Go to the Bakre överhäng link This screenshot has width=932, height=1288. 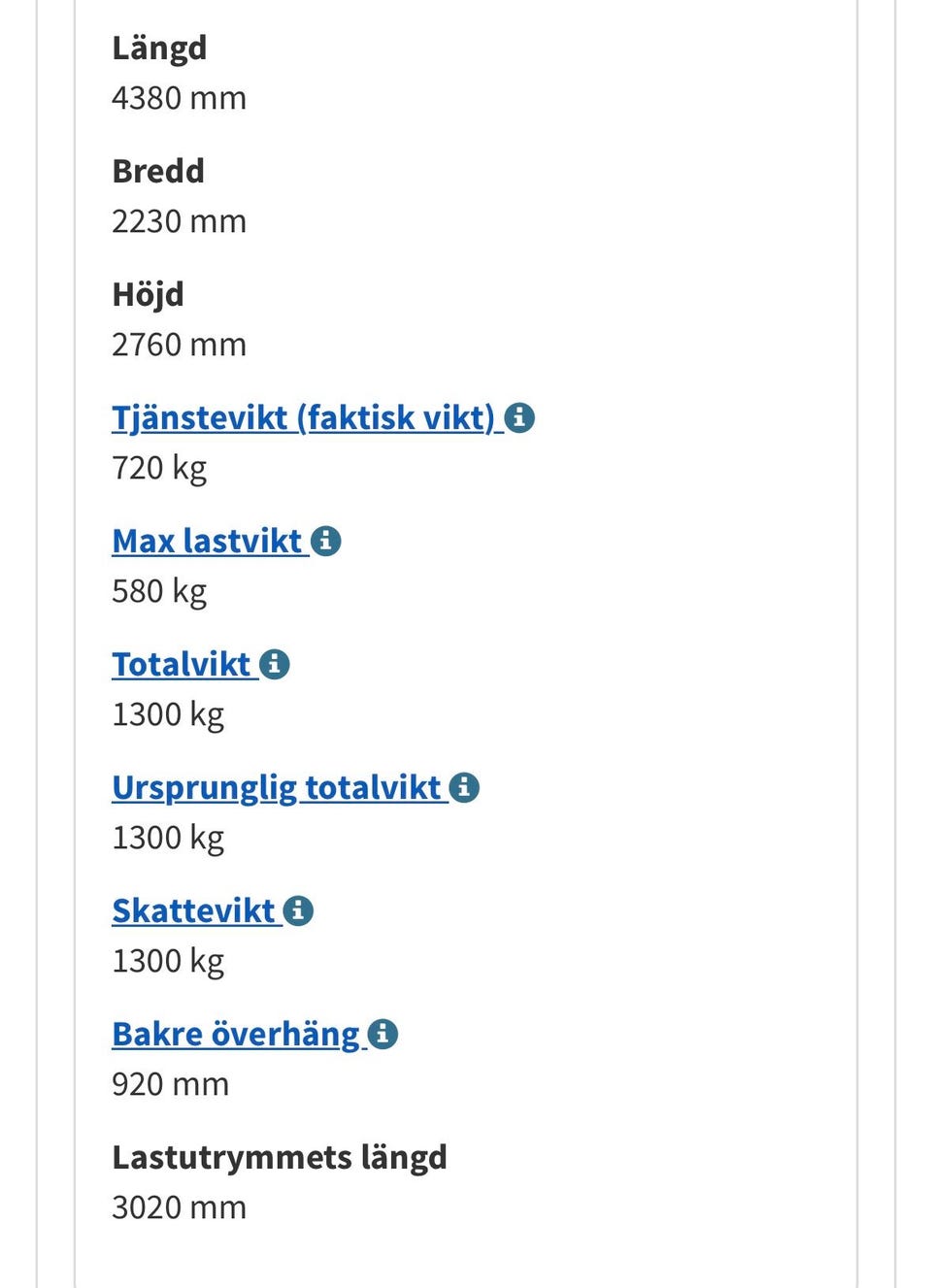[x=236, y=1034]
